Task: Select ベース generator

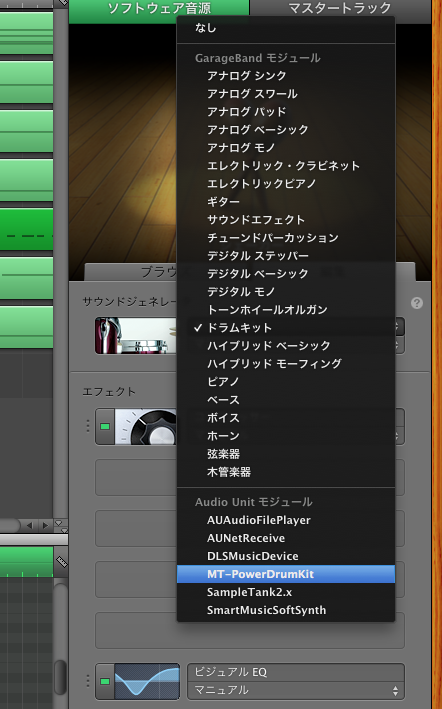Action: coord(286,400)
